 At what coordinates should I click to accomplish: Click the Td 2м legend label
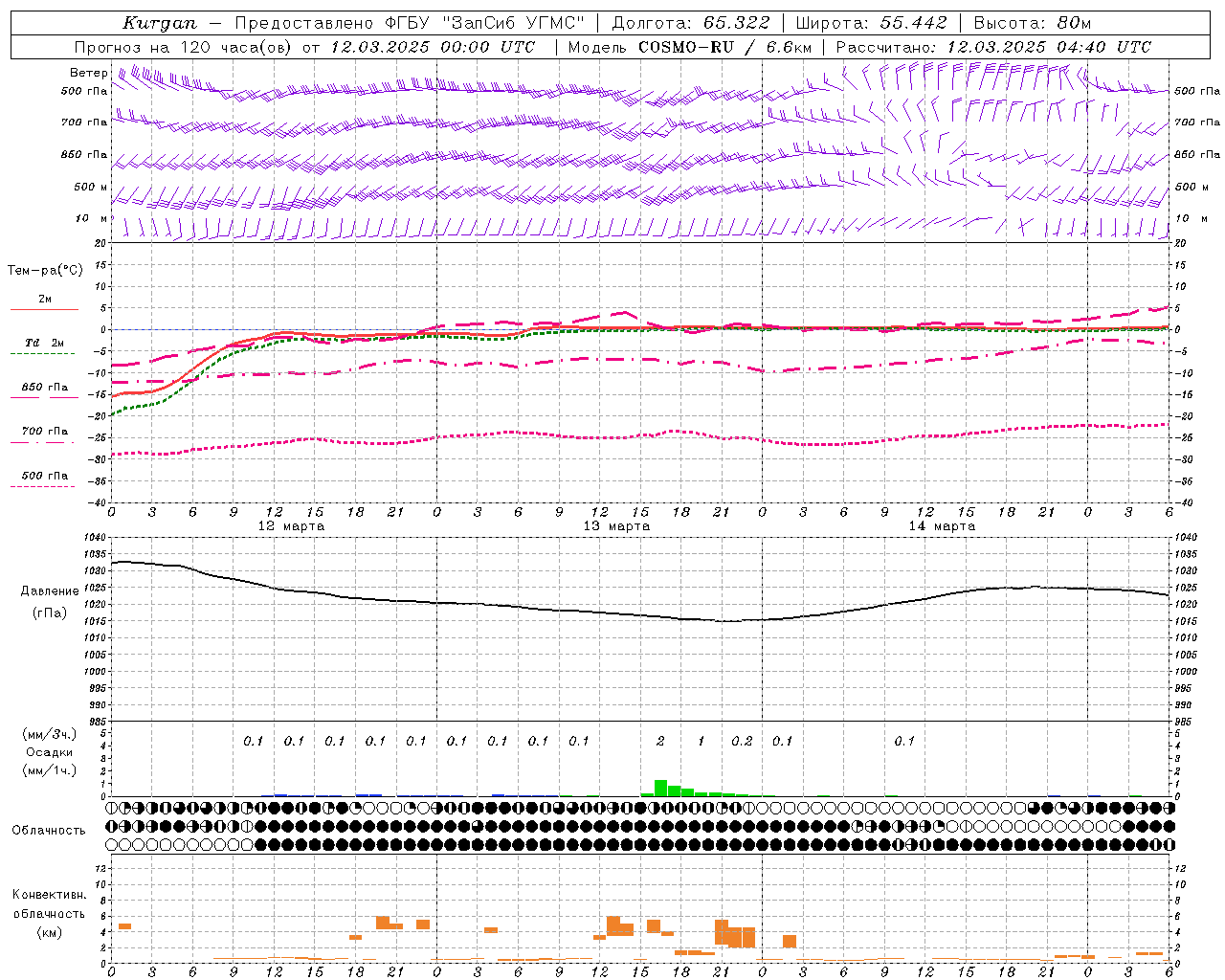point(44,342)
